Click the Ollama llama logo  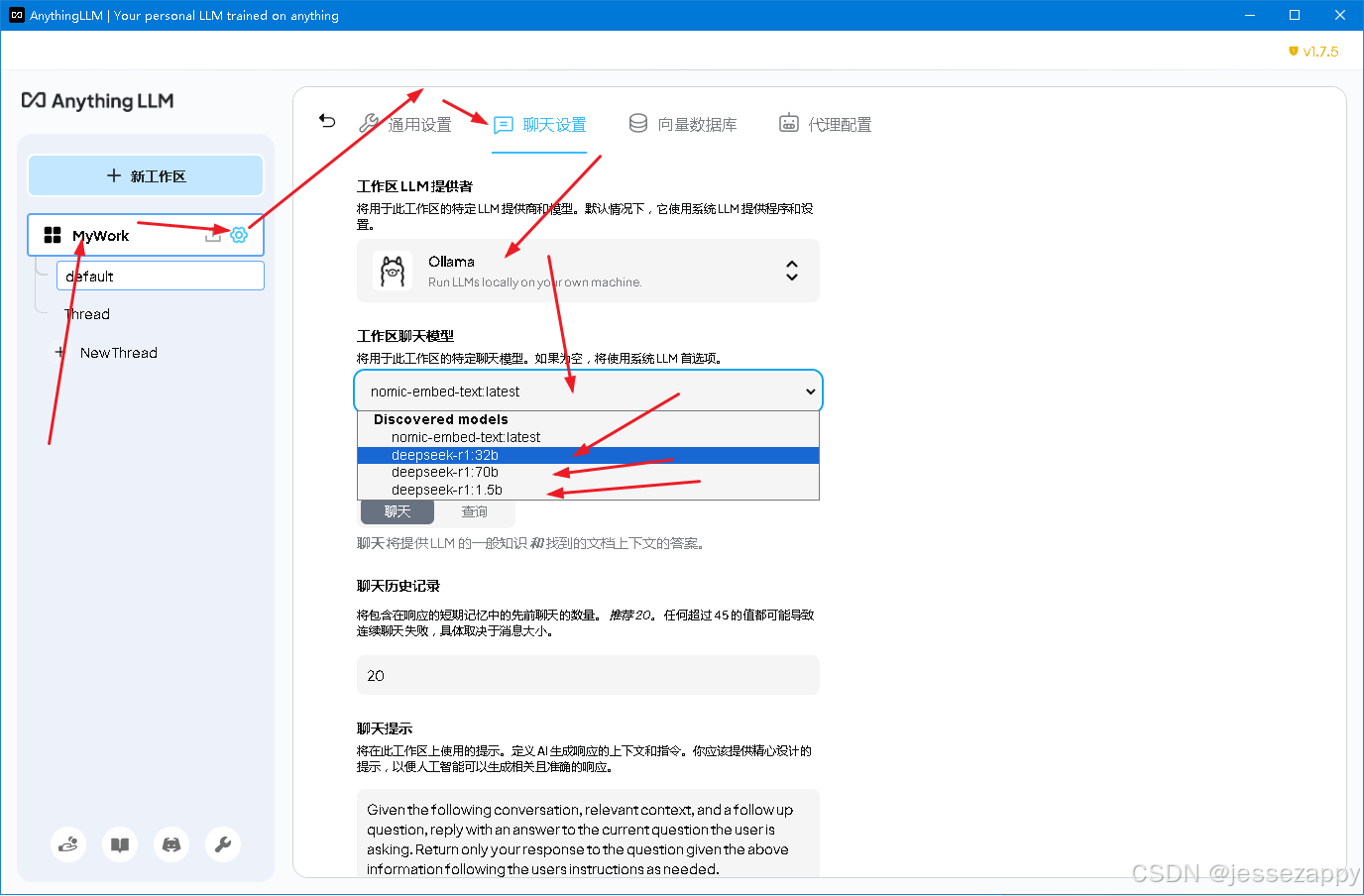pos(393,271)
